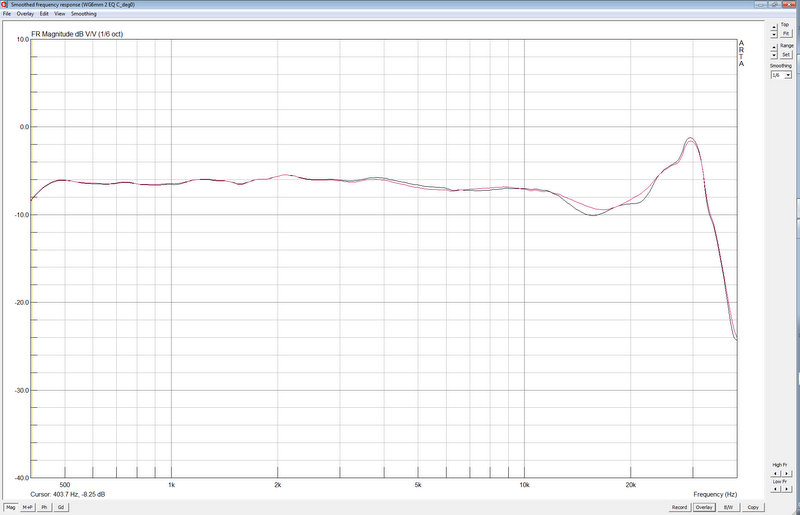This screenshot has height=515, width=800.
Task: Open the File menu
Action: tap(7, 14)
